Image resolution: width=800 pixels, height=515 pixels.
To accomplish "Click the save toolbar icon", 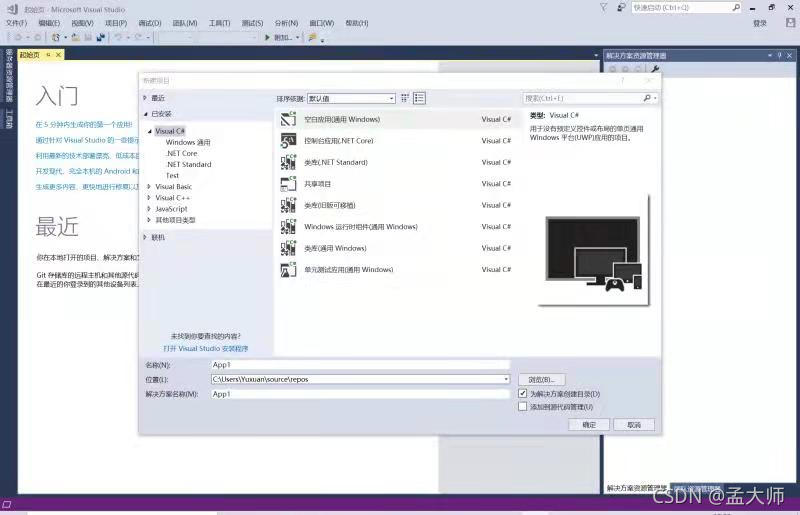I will [x=88, y=37].
